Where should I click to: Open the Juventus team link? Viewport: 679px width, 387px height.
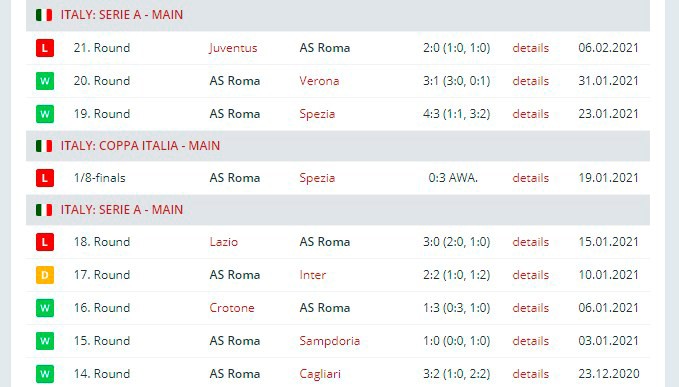click(x=233, y=48)
